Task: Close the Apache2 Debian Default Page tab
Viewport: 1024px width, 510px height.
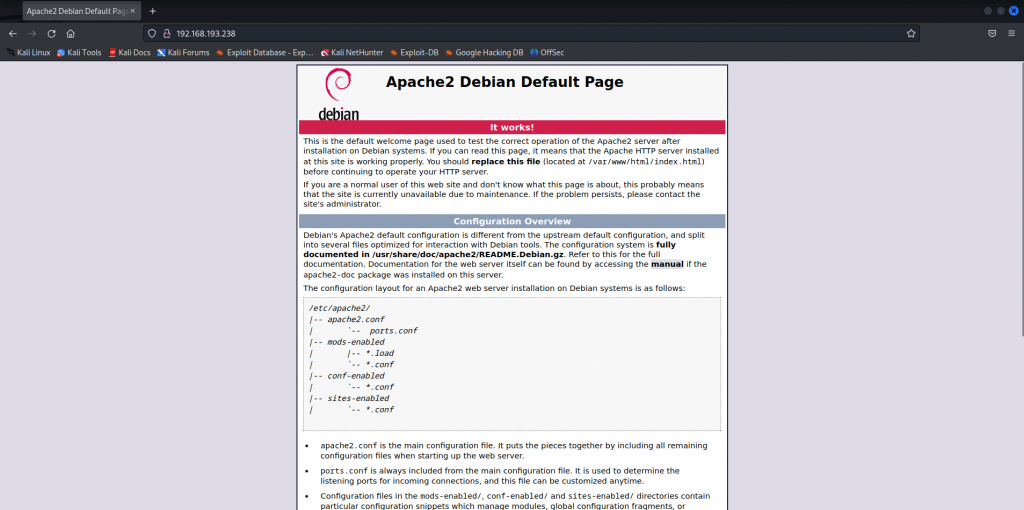Action: 133,11
